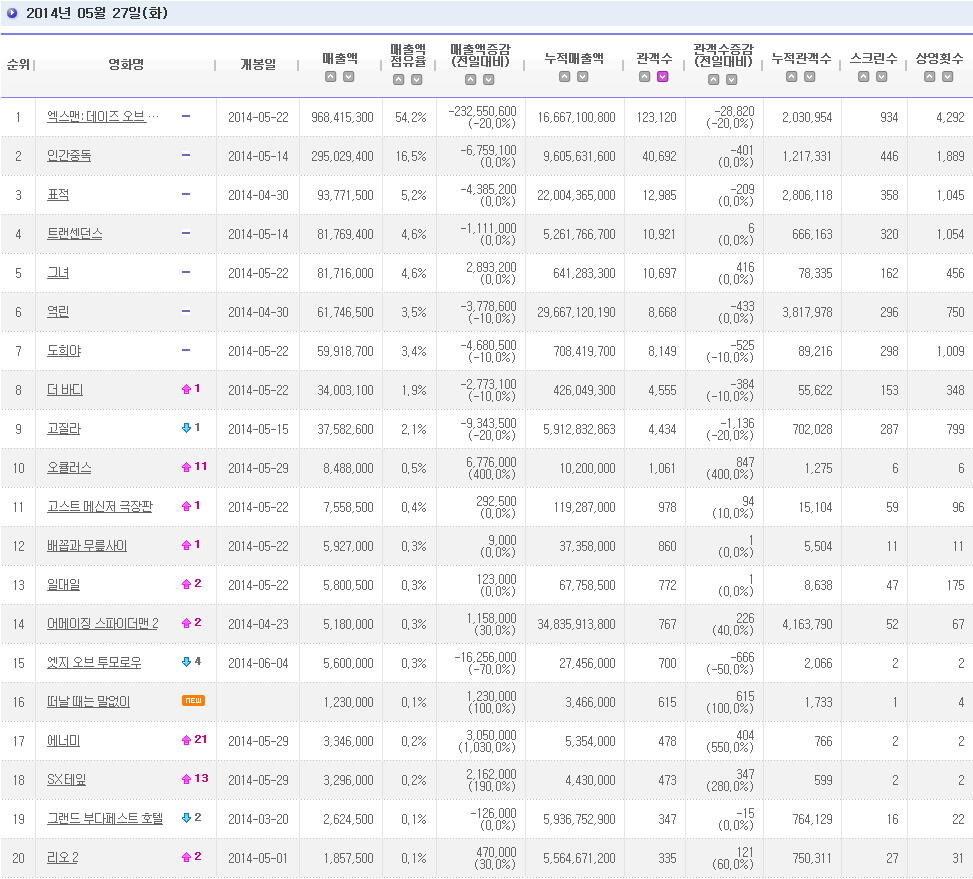
Task: Open 어메이징 스파이더맨 2 movie link
Action: pos(102,623)
